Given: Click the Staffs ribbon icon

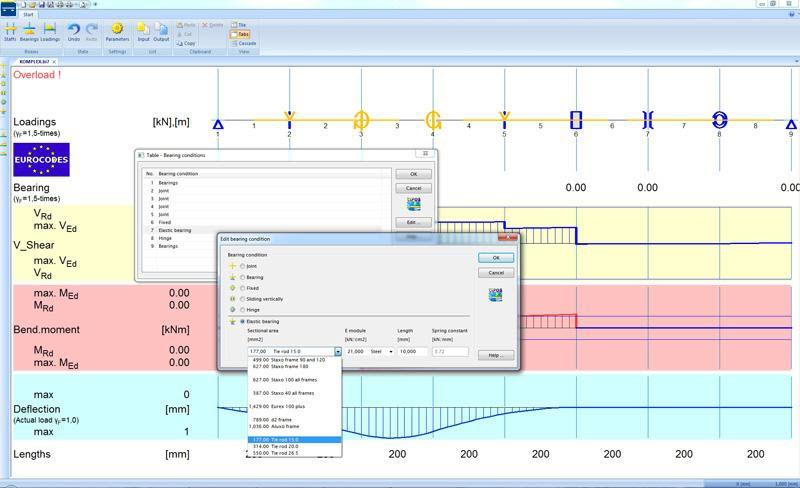Looking at the screenshot, I should pos(10,31).
